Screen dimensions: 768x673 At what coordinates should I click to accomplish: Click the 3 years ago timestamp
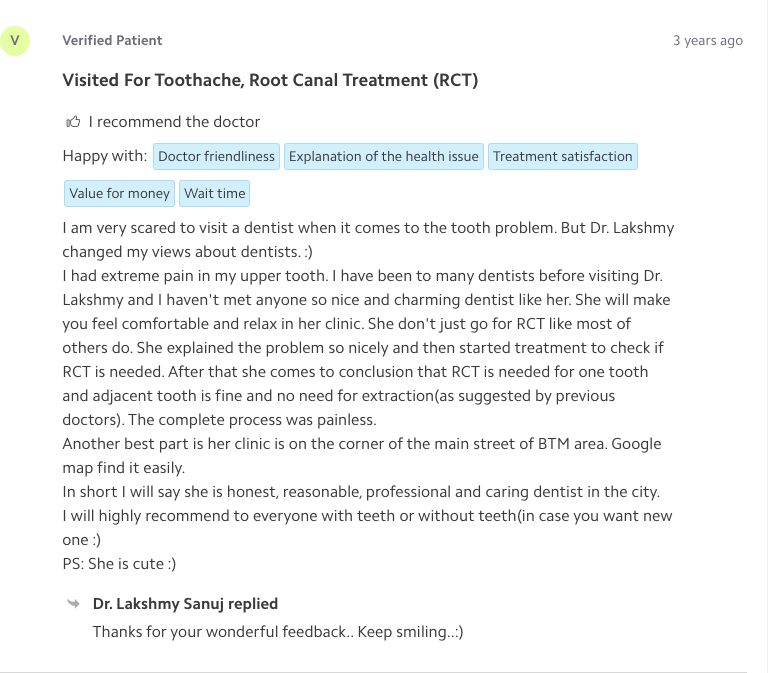pos(707,41)
